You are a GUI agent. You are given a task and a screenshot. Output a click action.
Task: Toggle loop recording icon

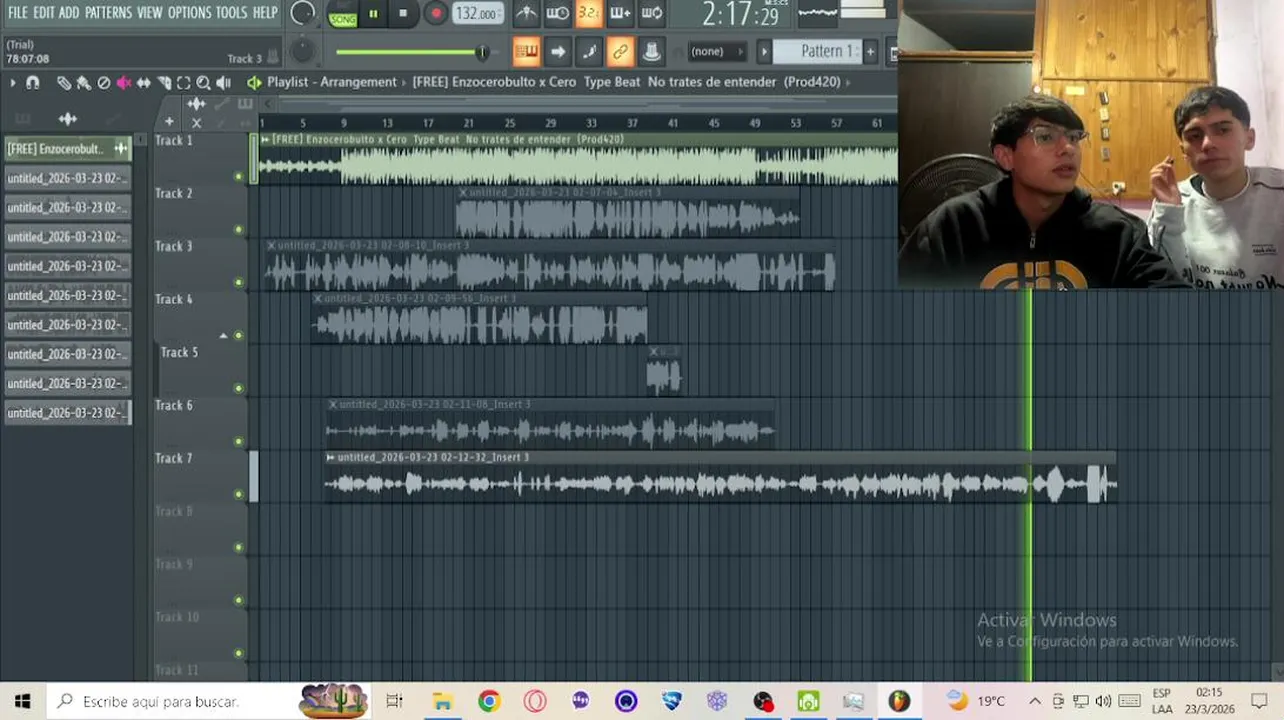point(652,14)
